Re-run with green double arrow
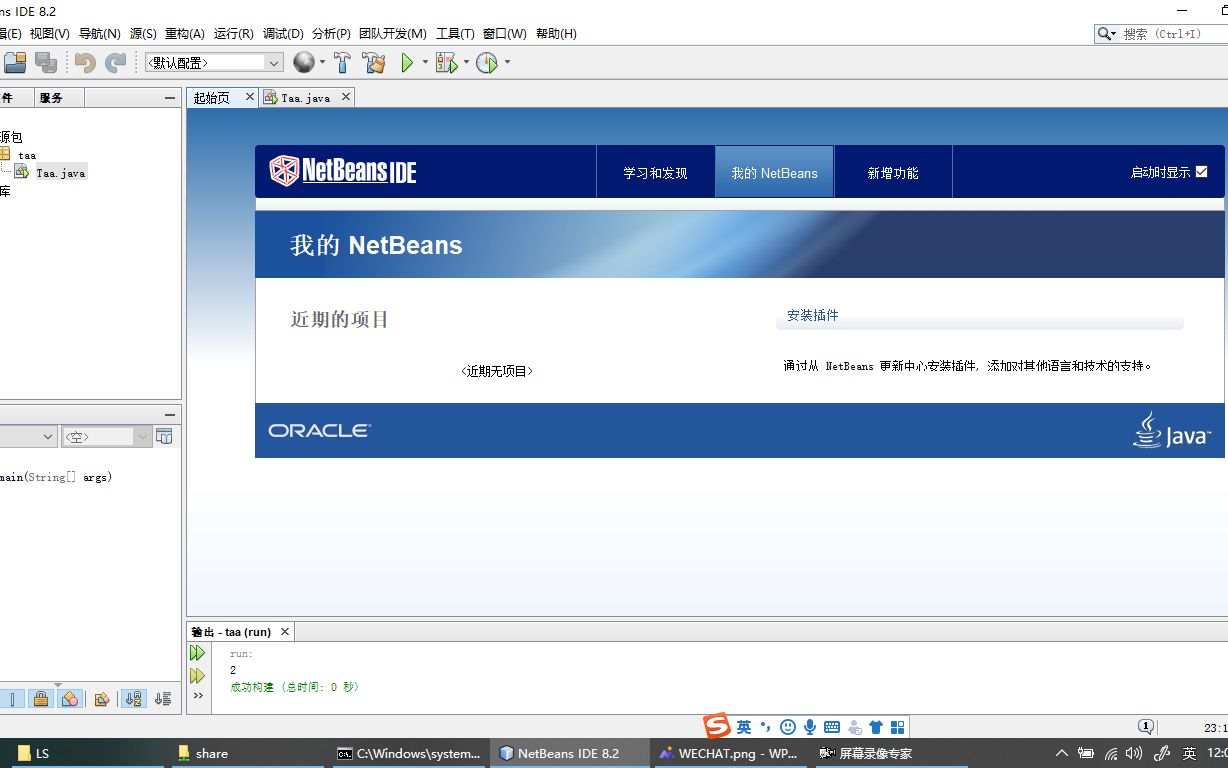This screenshot has width=1228, height=768. 197,653
